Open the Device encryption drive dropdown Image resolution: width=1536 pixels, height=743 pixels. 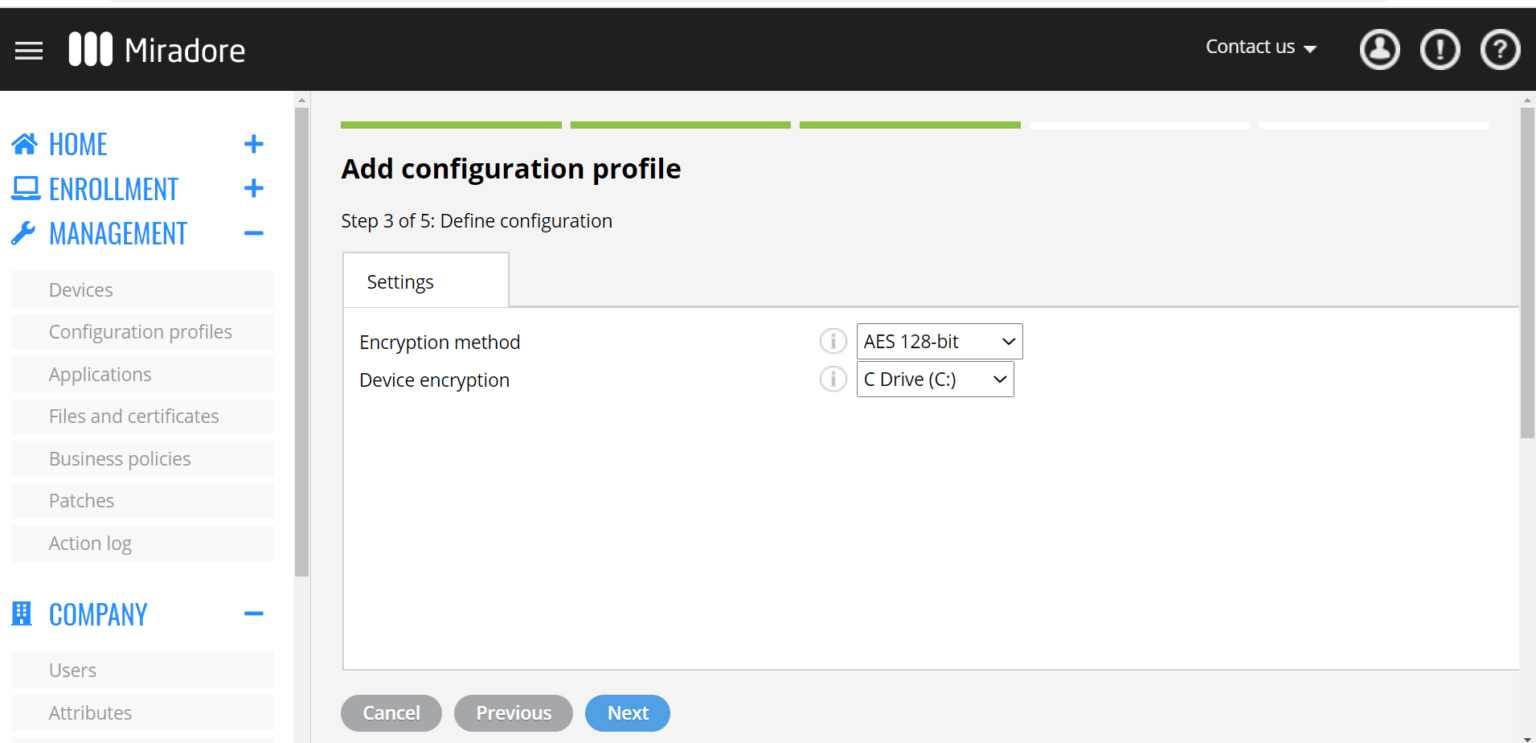[935, 380]
